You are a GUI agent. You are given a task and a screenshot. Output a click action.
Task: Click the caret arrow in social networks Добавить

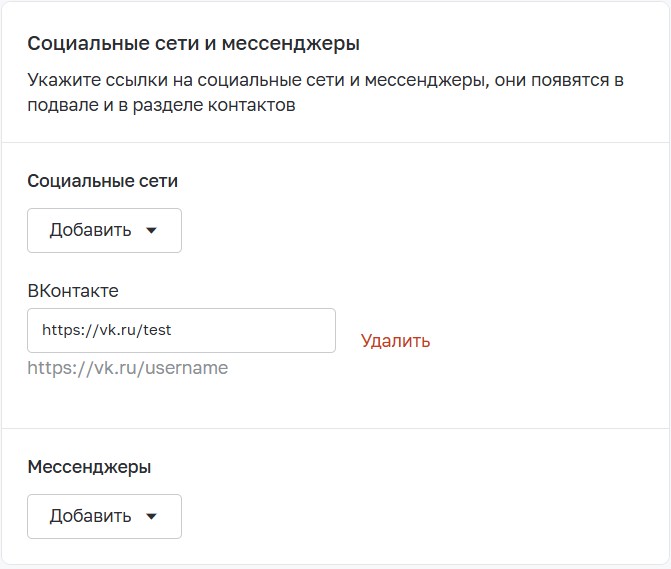152,231
